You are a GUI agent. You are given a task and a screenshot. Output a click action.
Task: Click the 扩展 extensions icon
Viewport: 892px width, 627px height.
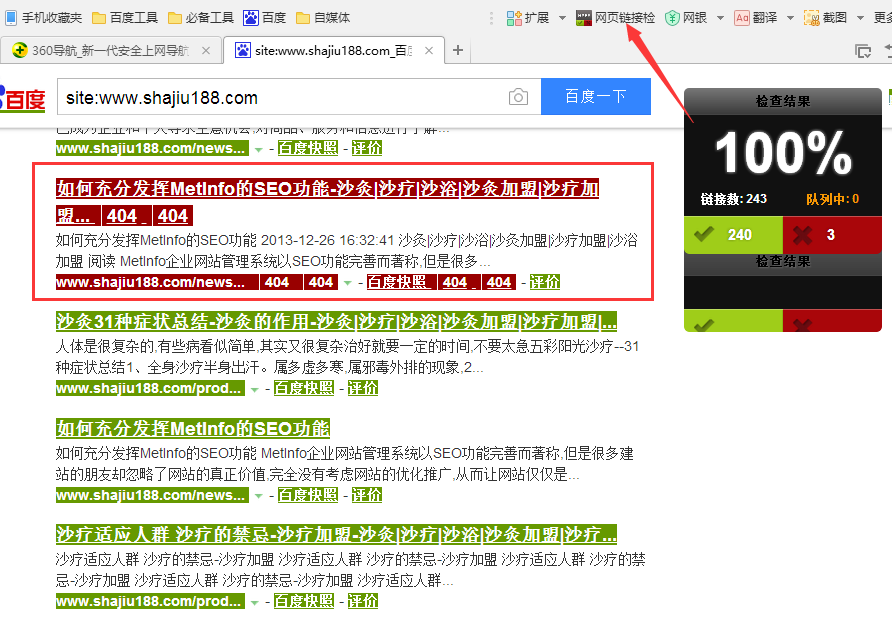point(514,18)
